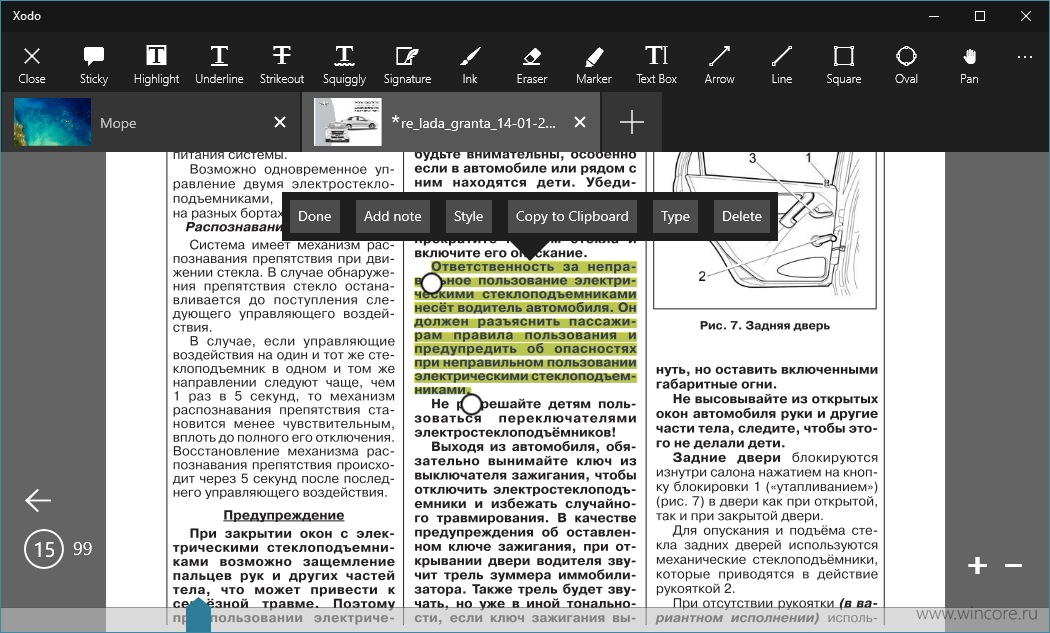Open the Signature tool

[407, 65]
